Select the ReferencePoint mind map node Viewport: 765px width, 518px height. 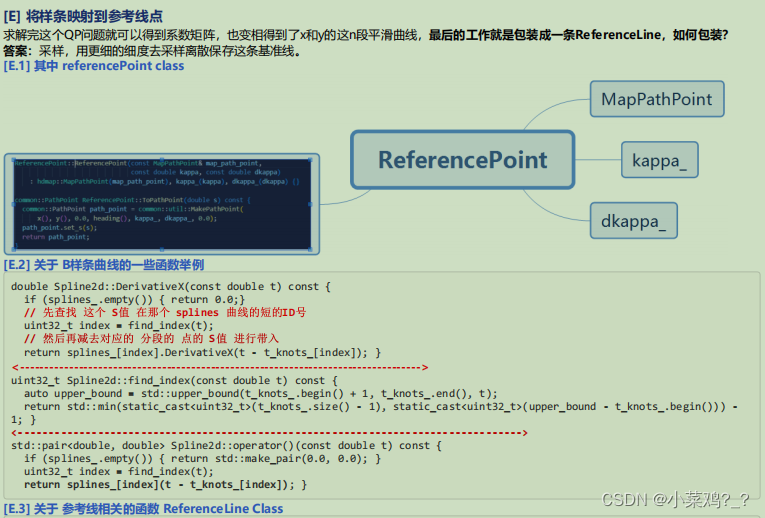[x=463, y=159]
